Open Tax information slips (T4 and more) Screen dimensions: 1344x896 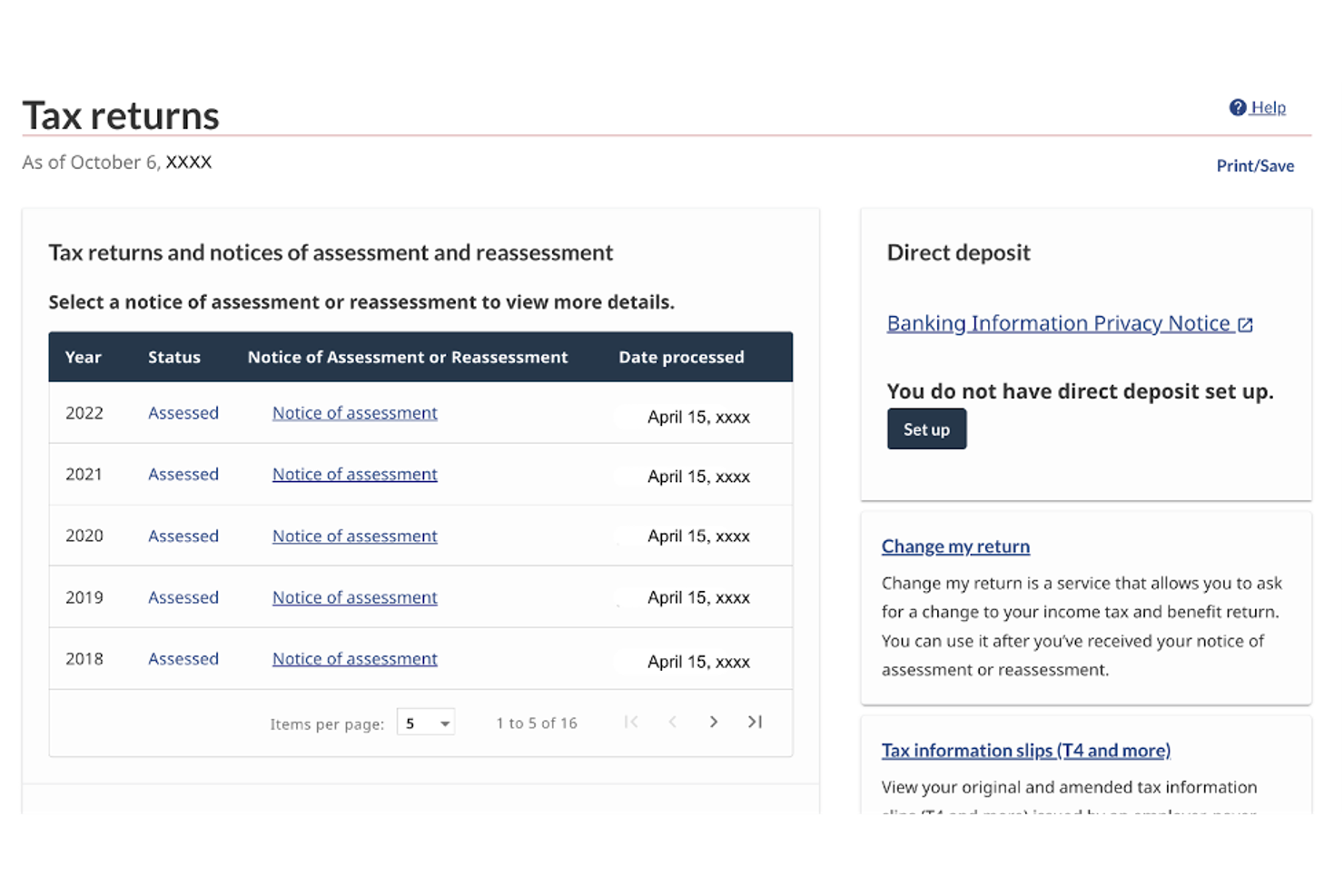1026,751
